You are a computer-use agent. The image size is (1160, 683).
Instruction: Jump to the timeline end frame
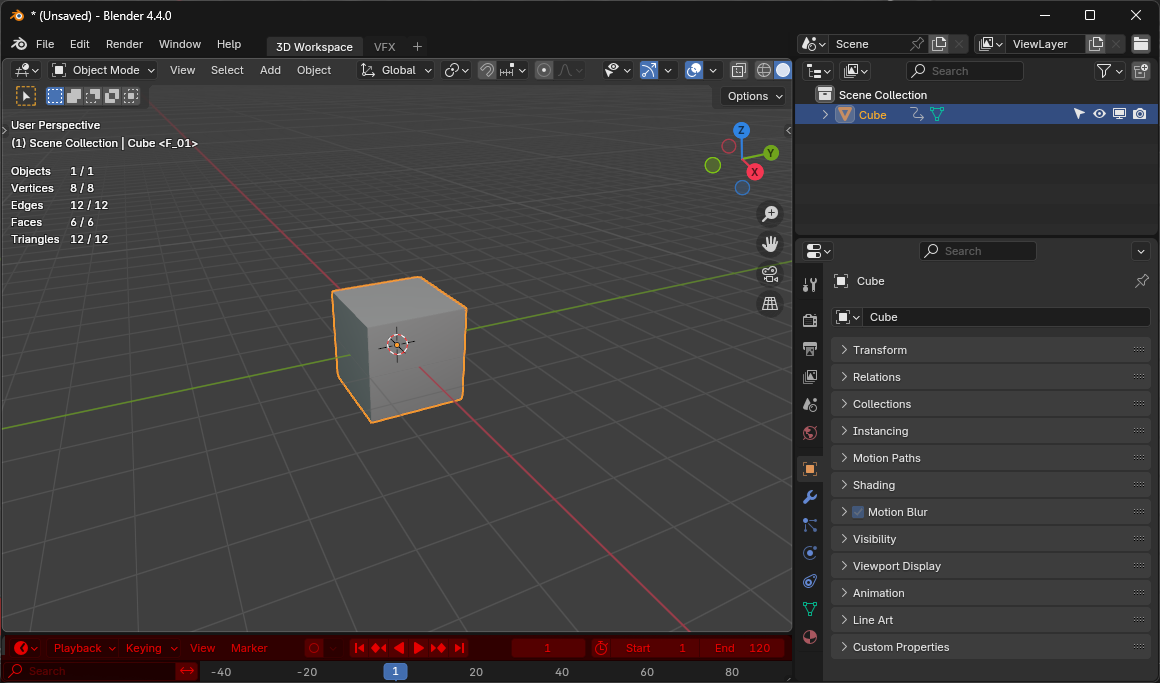pos(459,648)
